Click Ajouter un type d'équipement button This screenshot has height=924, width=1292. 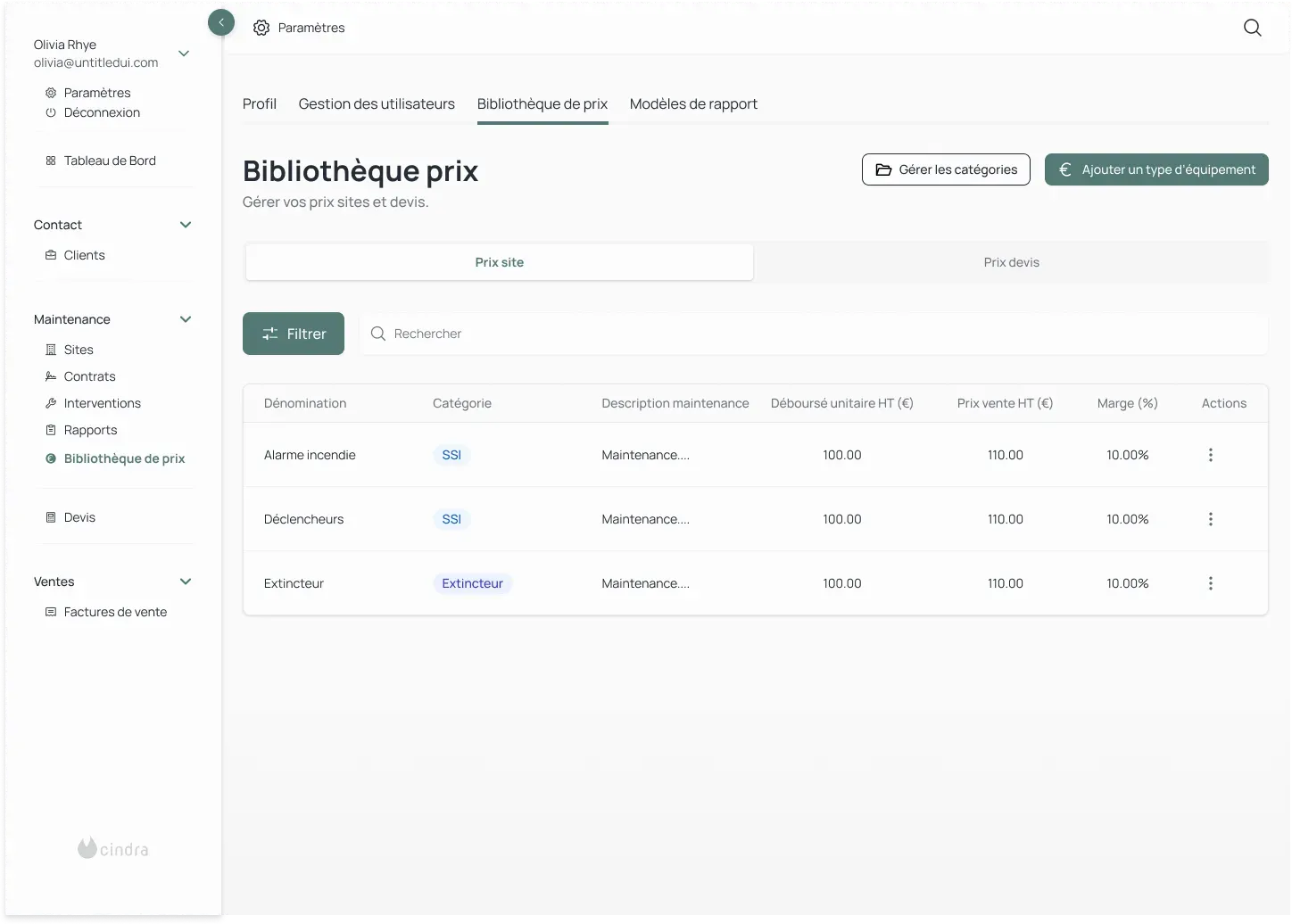(x=1156, y=169)
